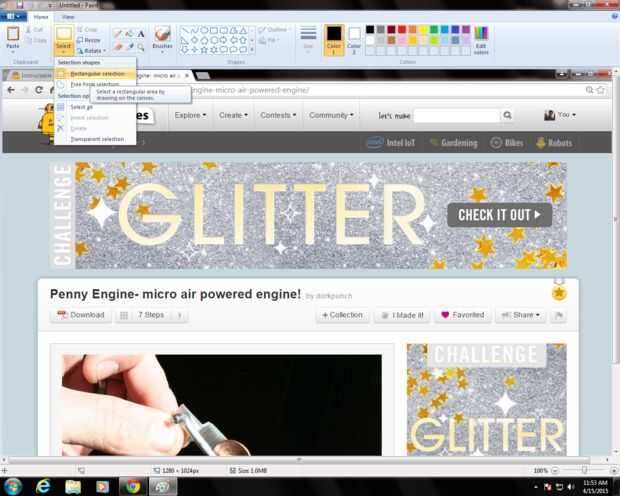Screen dimensions: 620x496
Task: Open the Resize dialog button
Action: click(x=89, y=40)
